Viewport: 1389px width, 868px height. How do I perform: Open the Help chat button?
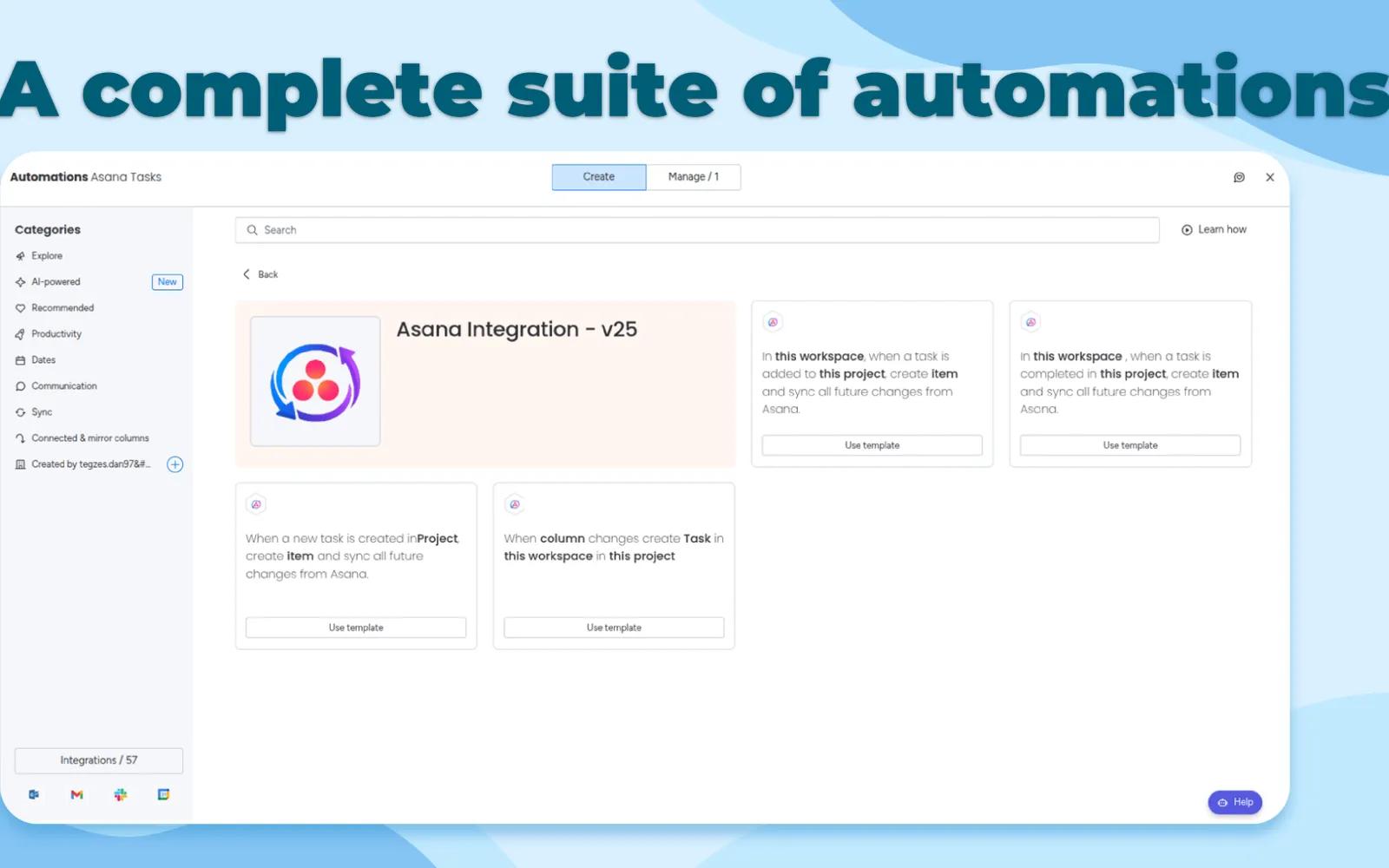pyautogui.click(x=1235, y=802)
